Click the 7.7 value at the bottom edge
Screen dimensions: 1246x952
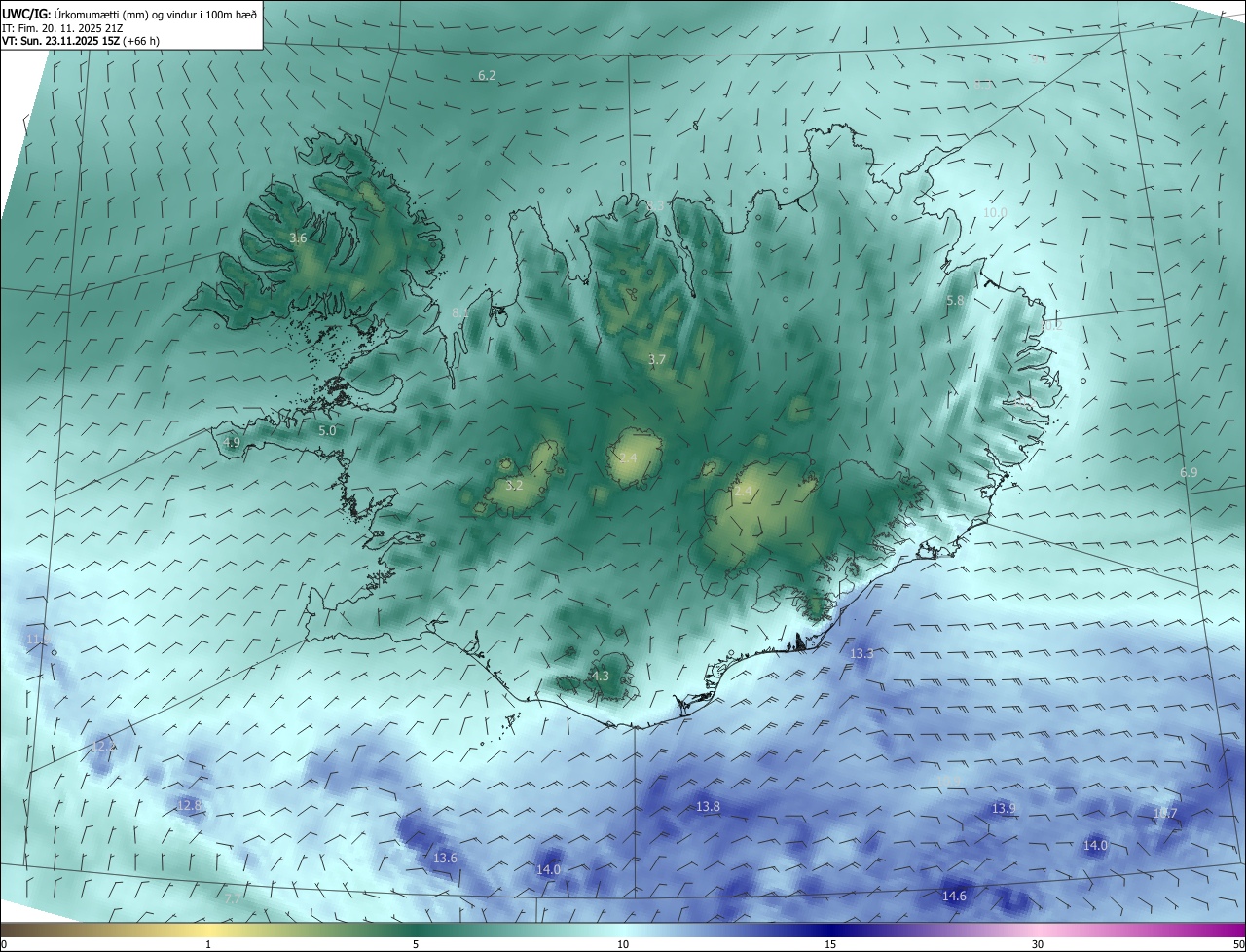point(232,898)
